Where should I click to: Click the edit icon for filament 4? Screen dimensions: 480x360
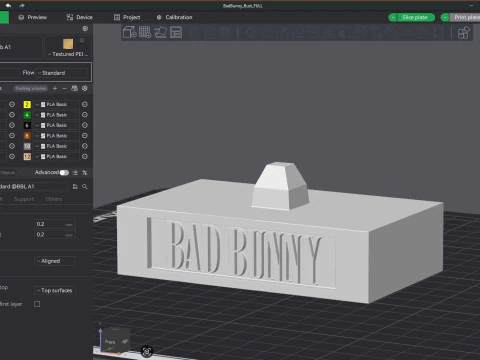(x=85, y=115)
